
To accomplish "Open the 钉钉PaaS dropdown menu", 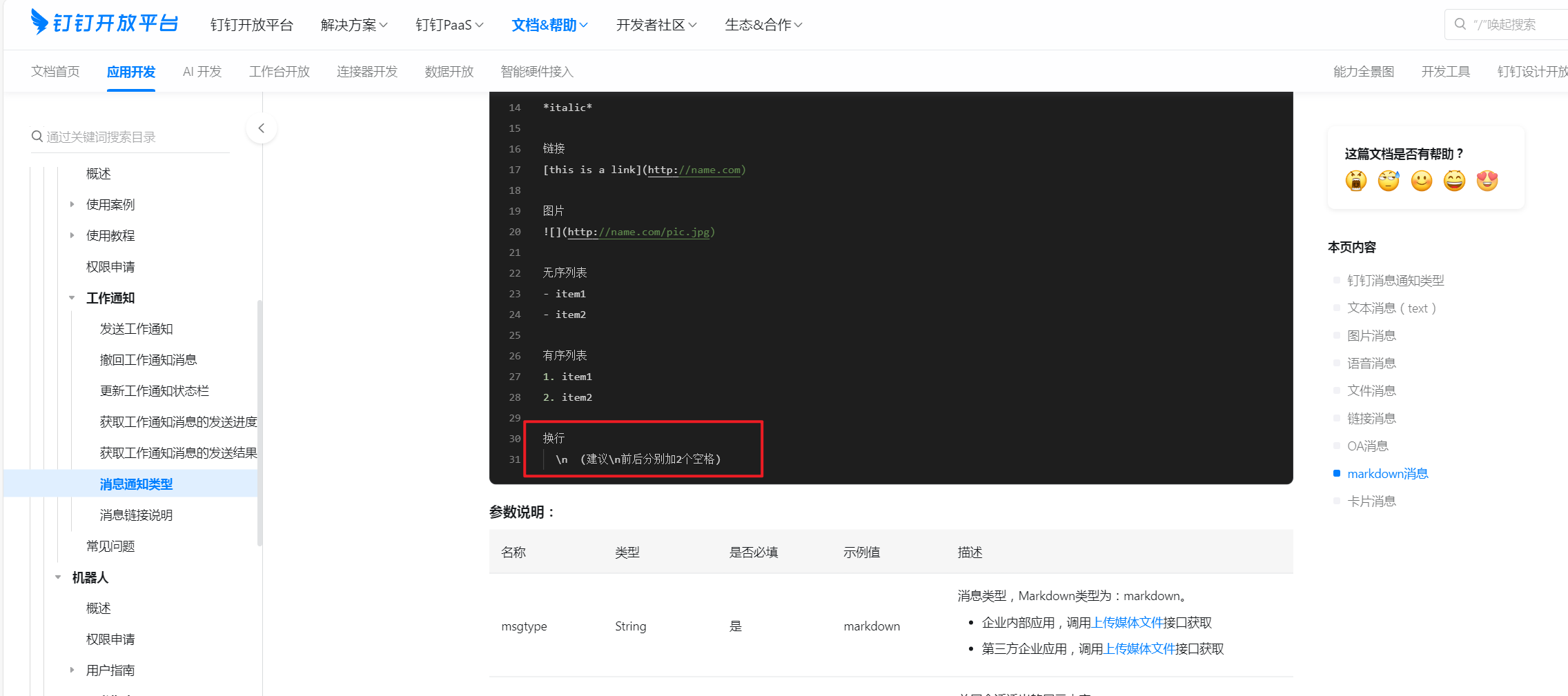I will [x=449, y=25].
